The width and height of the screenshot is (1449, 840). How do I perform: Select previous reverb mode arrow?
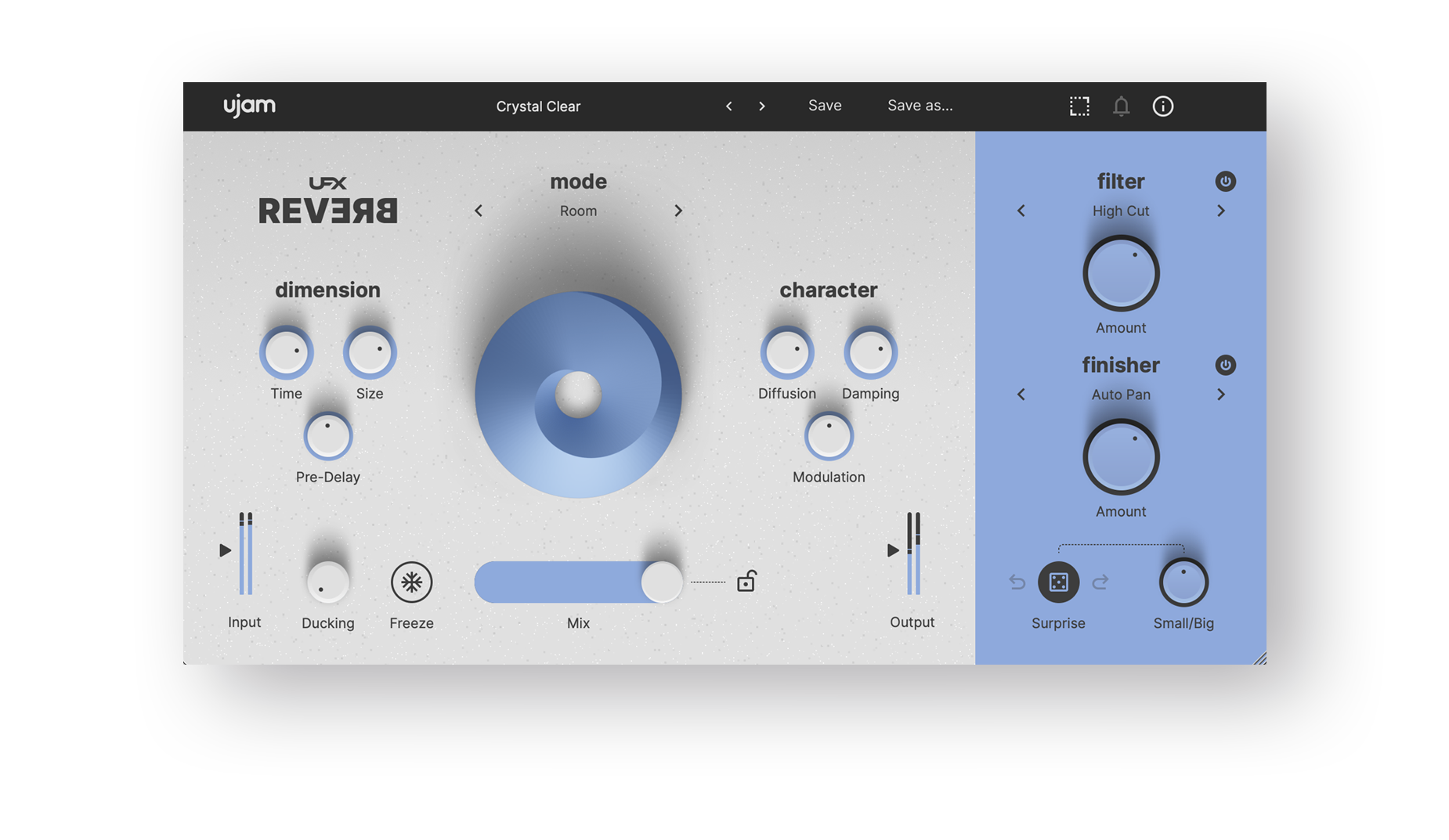(479, 211)
